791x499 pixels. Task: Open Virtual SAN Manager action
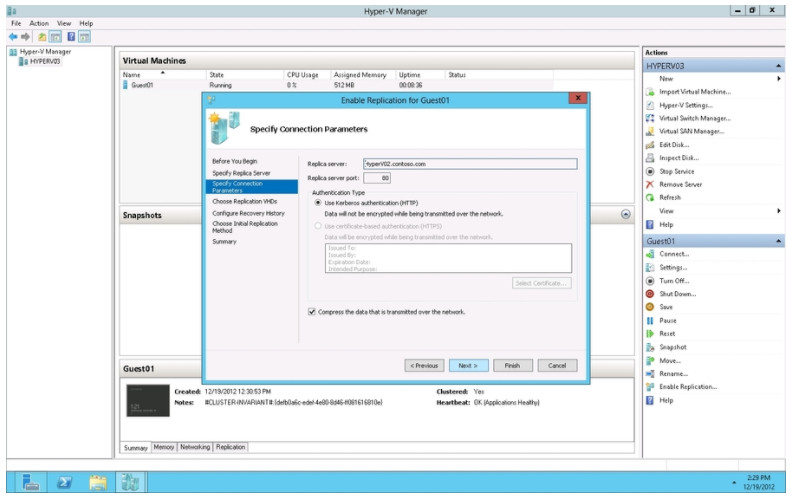[691, 131]
